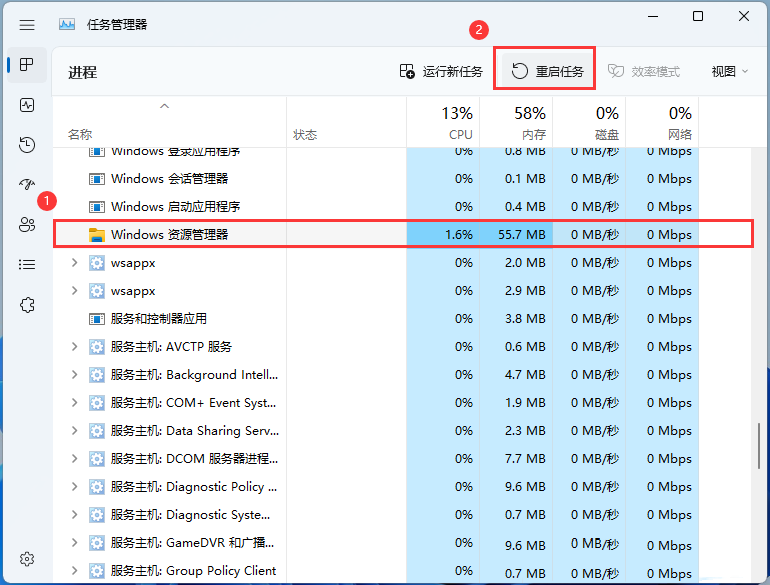
Task: Click the vertical scrollbar thumb of process list
Action: tap(759, 446)
